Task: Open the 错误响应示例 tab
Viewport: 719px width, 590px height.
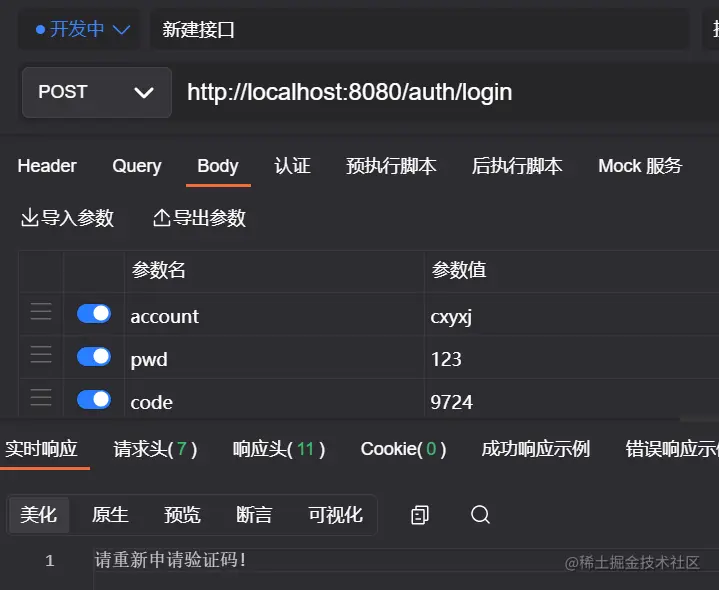Action: pos(672,449)
